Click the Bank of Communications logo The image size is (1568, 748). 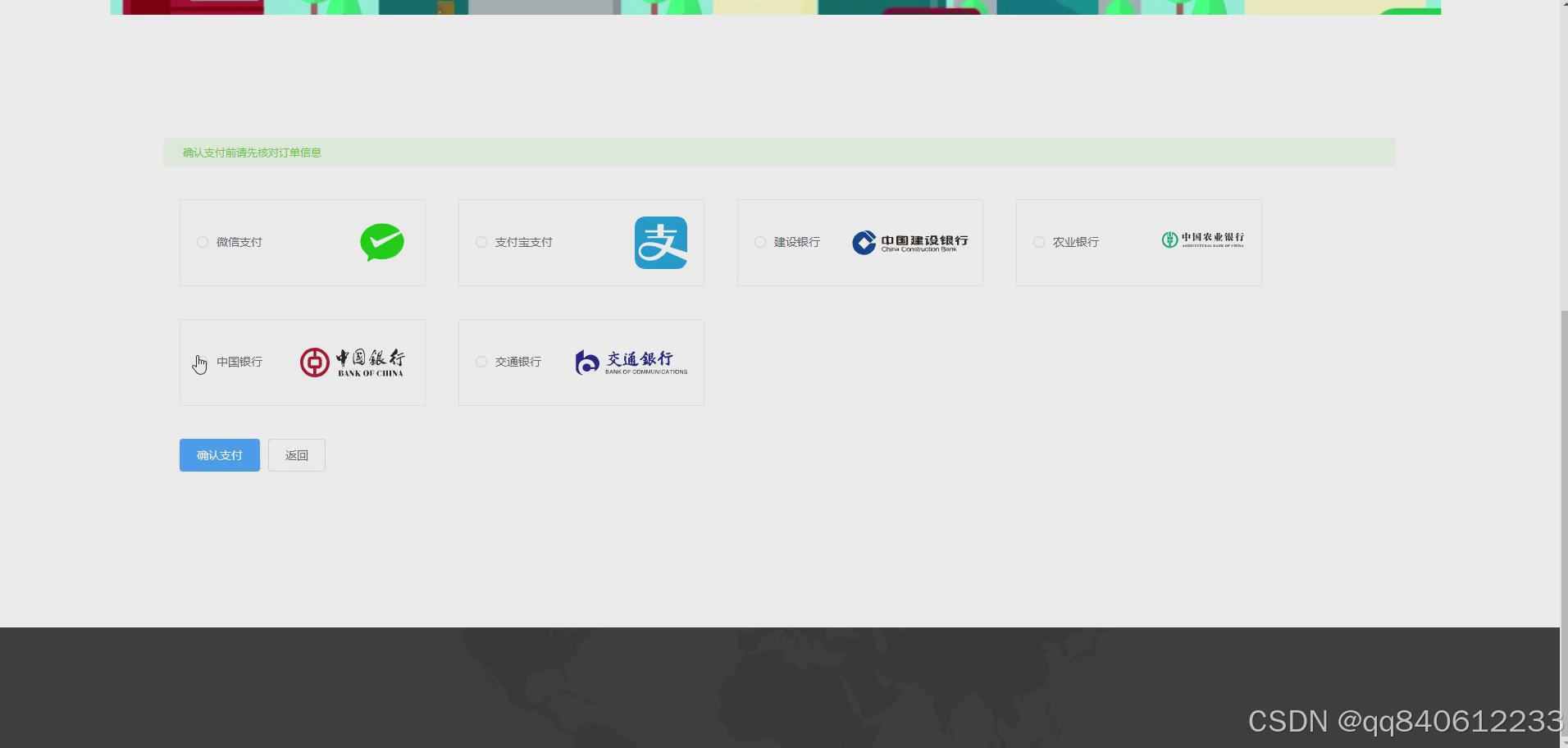tap(631, 362)
